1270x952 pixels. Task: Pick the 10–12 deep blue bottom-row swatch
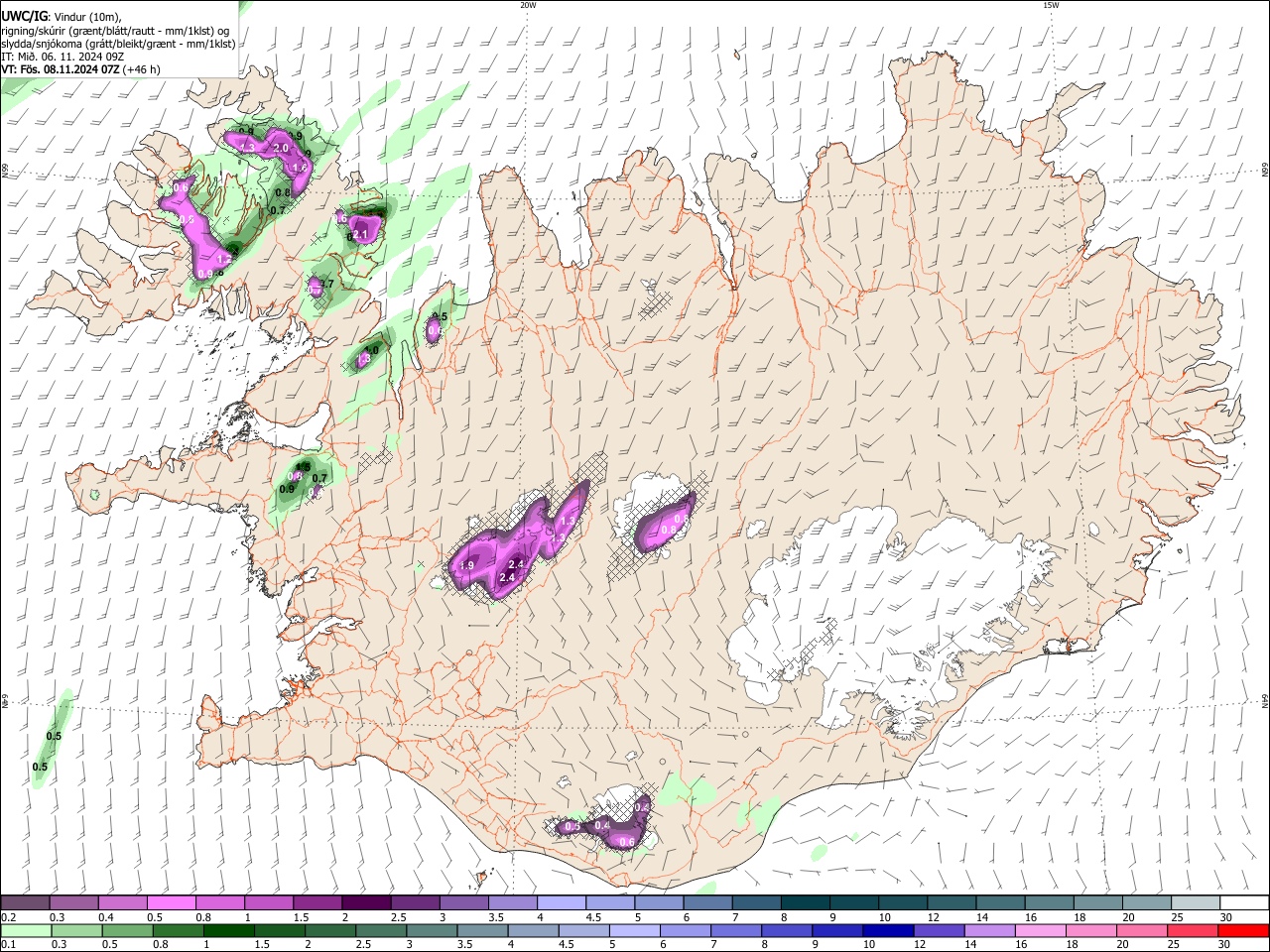pyautogui.click(x=886, y=930)
